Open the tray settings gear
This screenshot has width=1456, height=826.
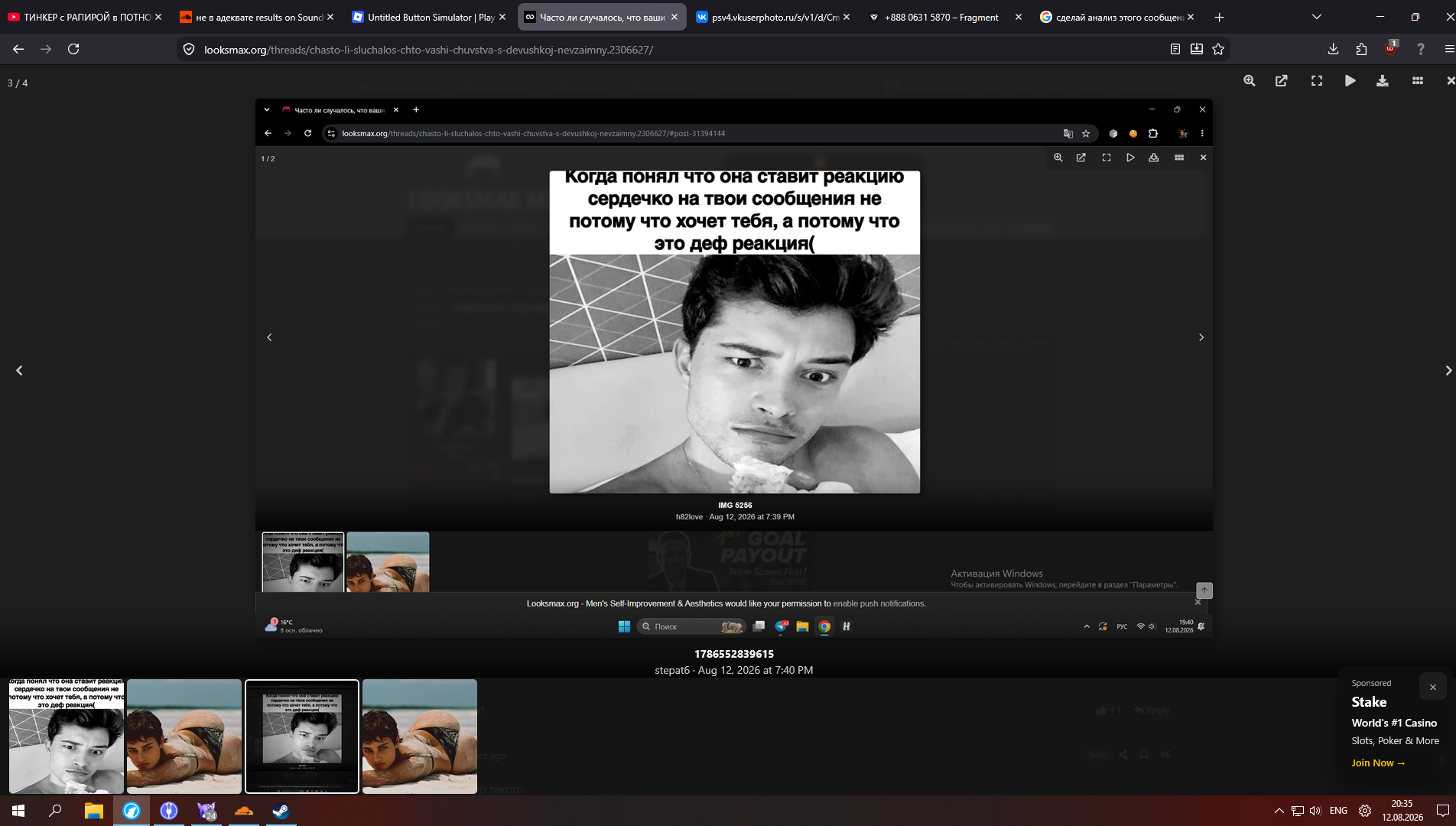click(x=1365, y=811)
